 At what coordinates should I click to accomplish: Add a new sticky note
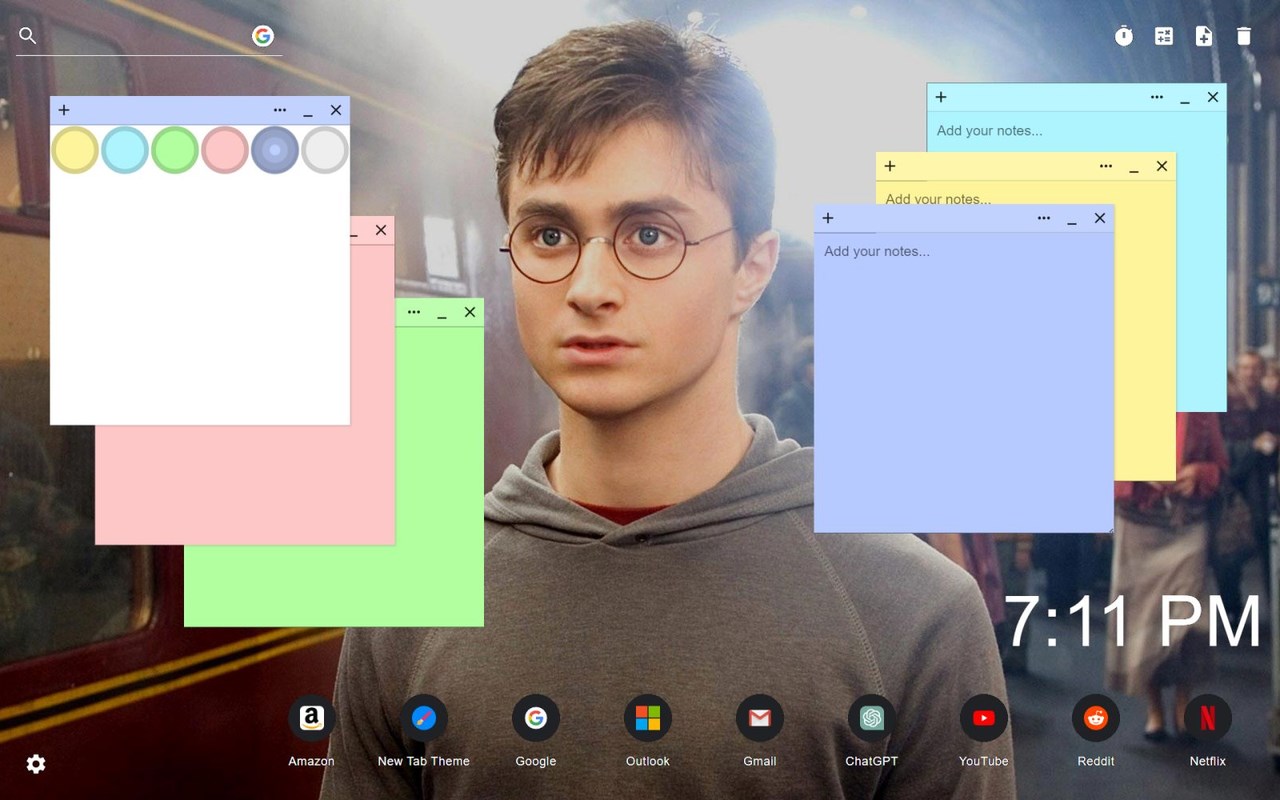click(x=1204, y=36)
